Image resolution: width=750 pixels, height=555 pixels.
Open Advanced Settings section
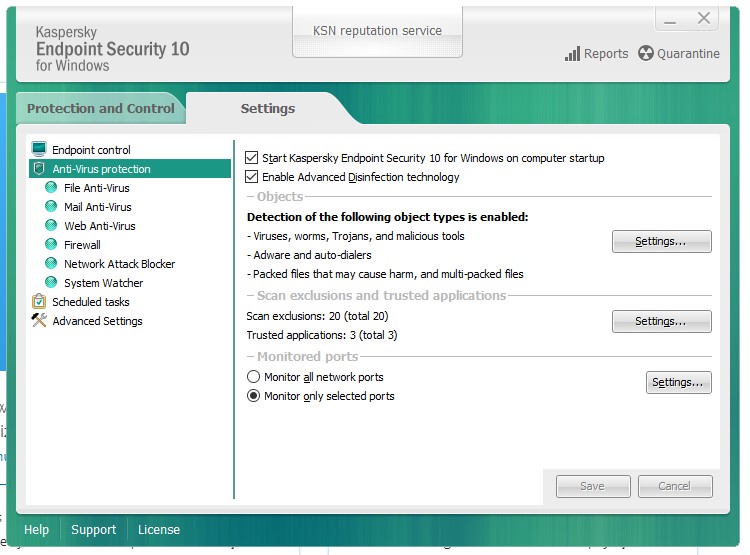point(97,321)
